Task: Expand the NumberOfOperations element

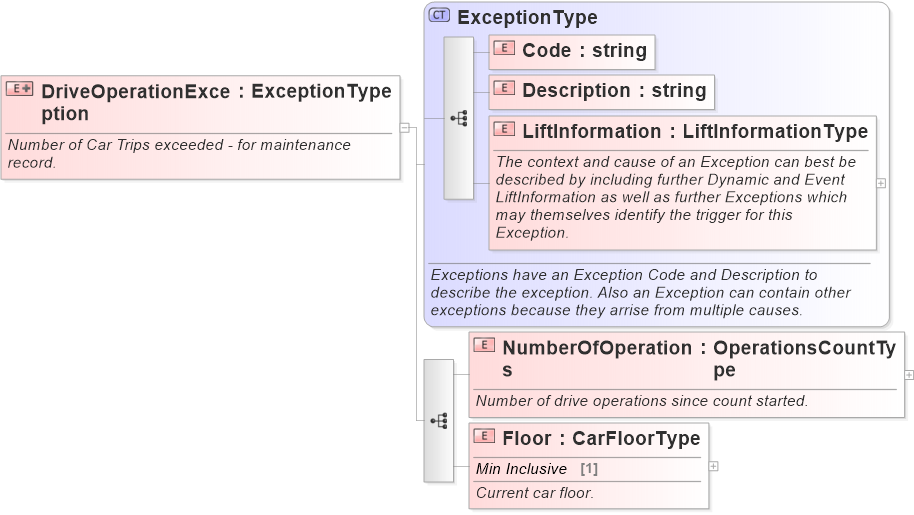Action: point(909,375)
